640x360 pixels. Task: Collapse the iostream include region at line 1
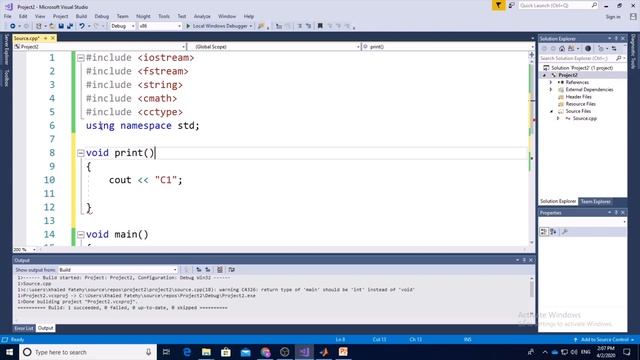click(81, 58)
